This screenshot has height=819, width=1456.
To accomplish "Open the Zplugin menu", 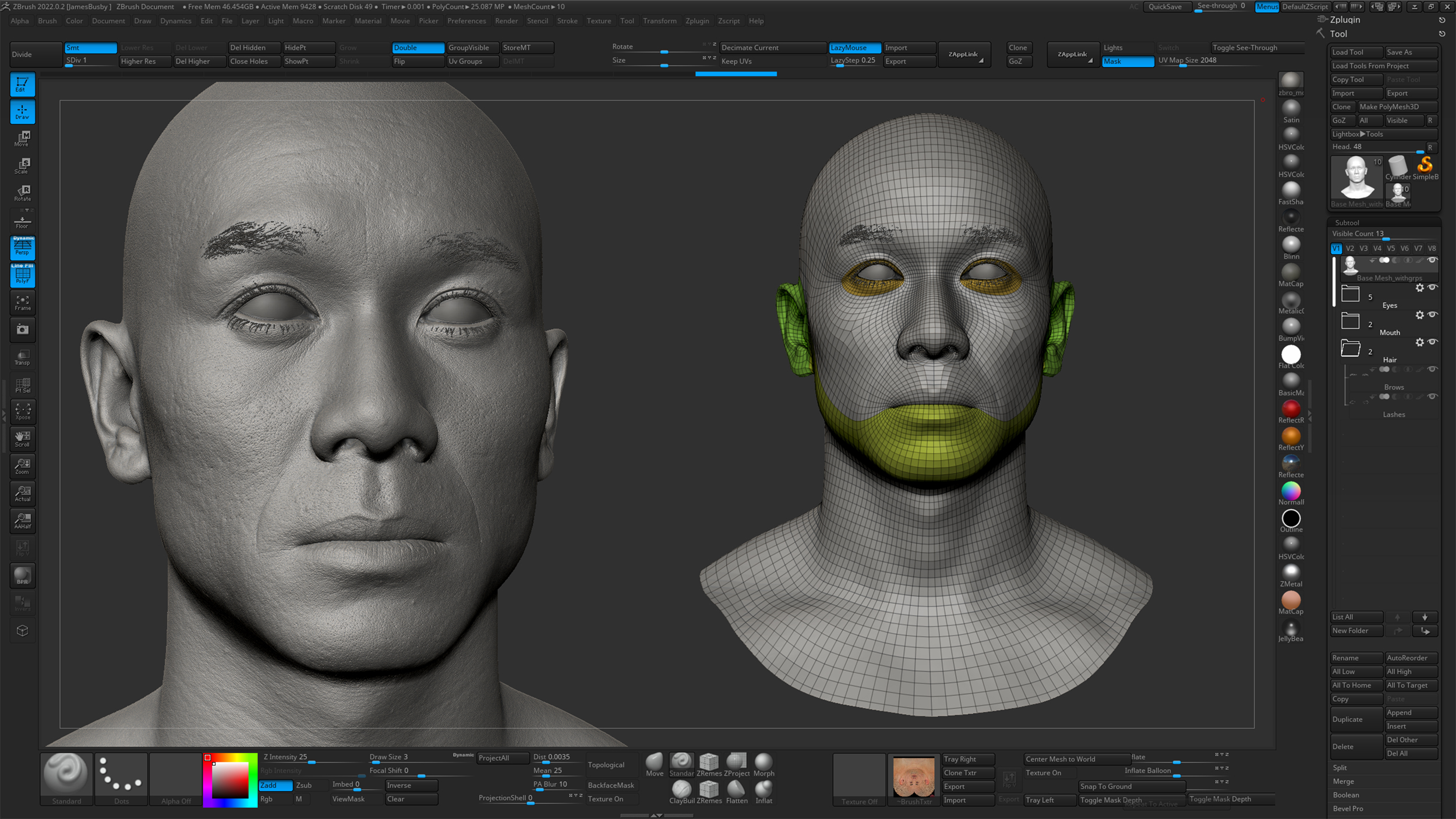I will [x=697, y=21].
